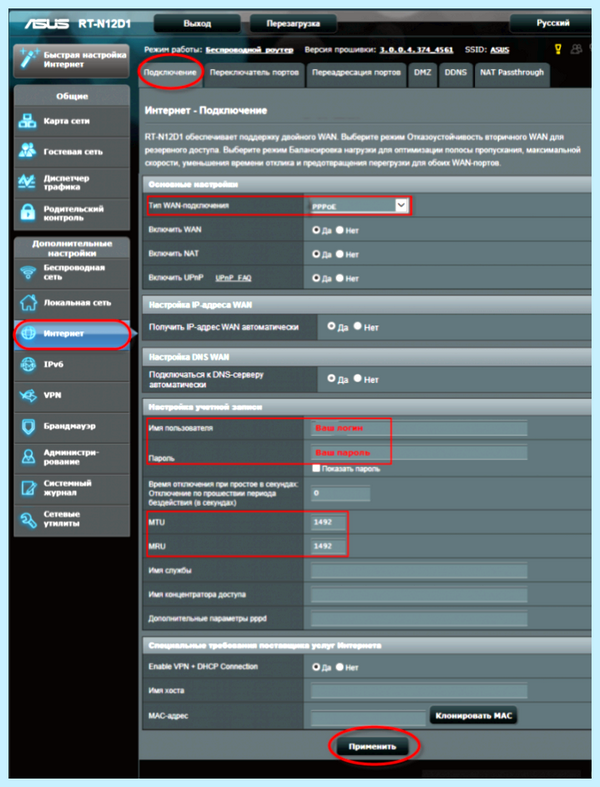Open the VPN sidebar icon

[x=28, y=395]
